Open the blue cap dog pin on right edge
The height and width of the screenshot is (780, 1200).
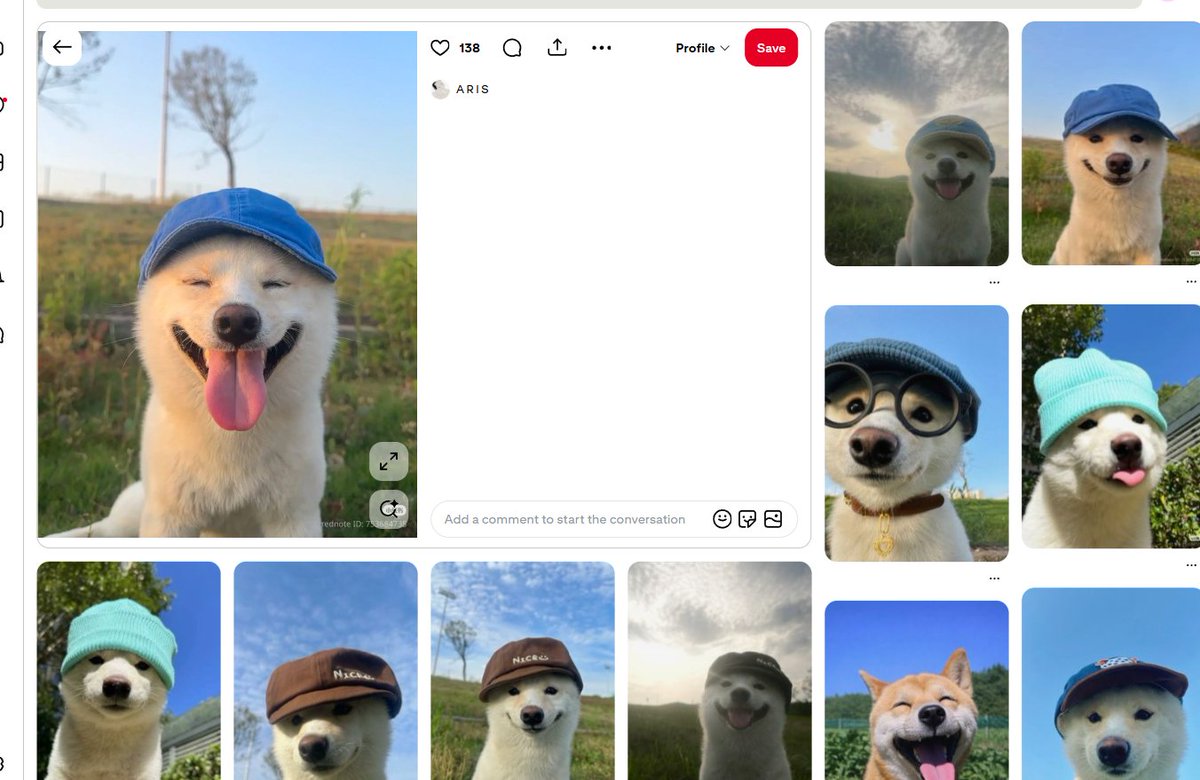(x=1111, y=144)
